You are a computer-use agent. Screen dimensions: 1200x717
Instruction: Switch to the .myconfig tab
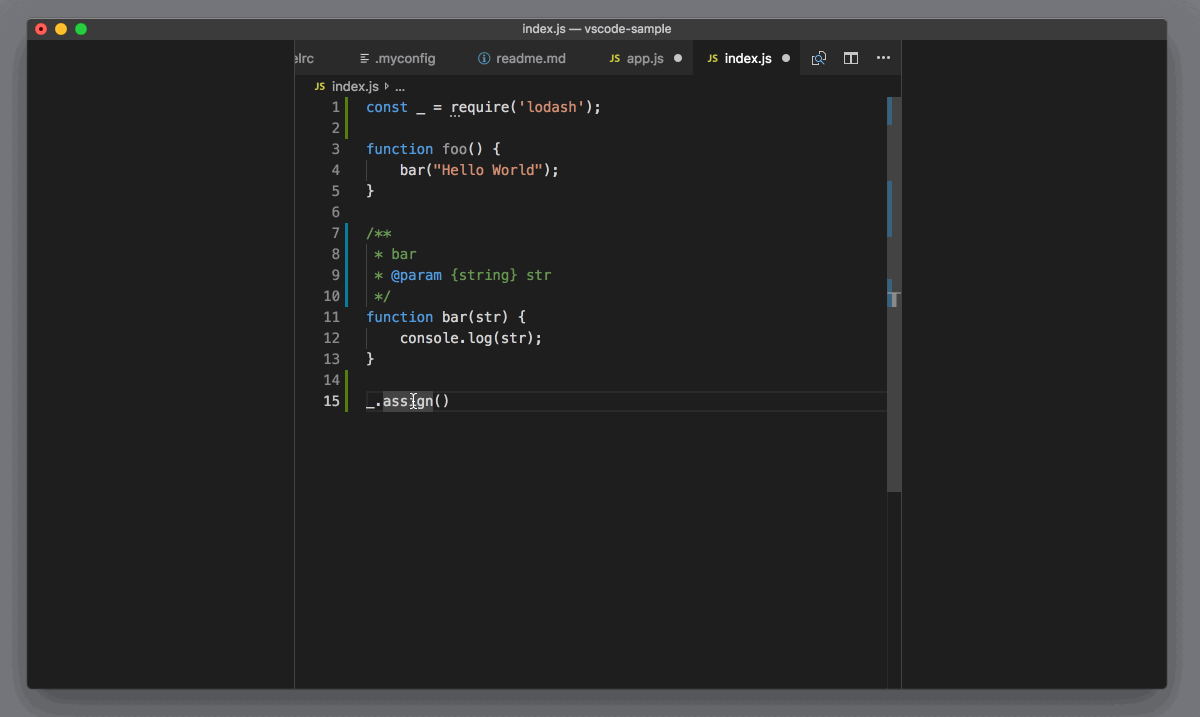pos(405,59)
